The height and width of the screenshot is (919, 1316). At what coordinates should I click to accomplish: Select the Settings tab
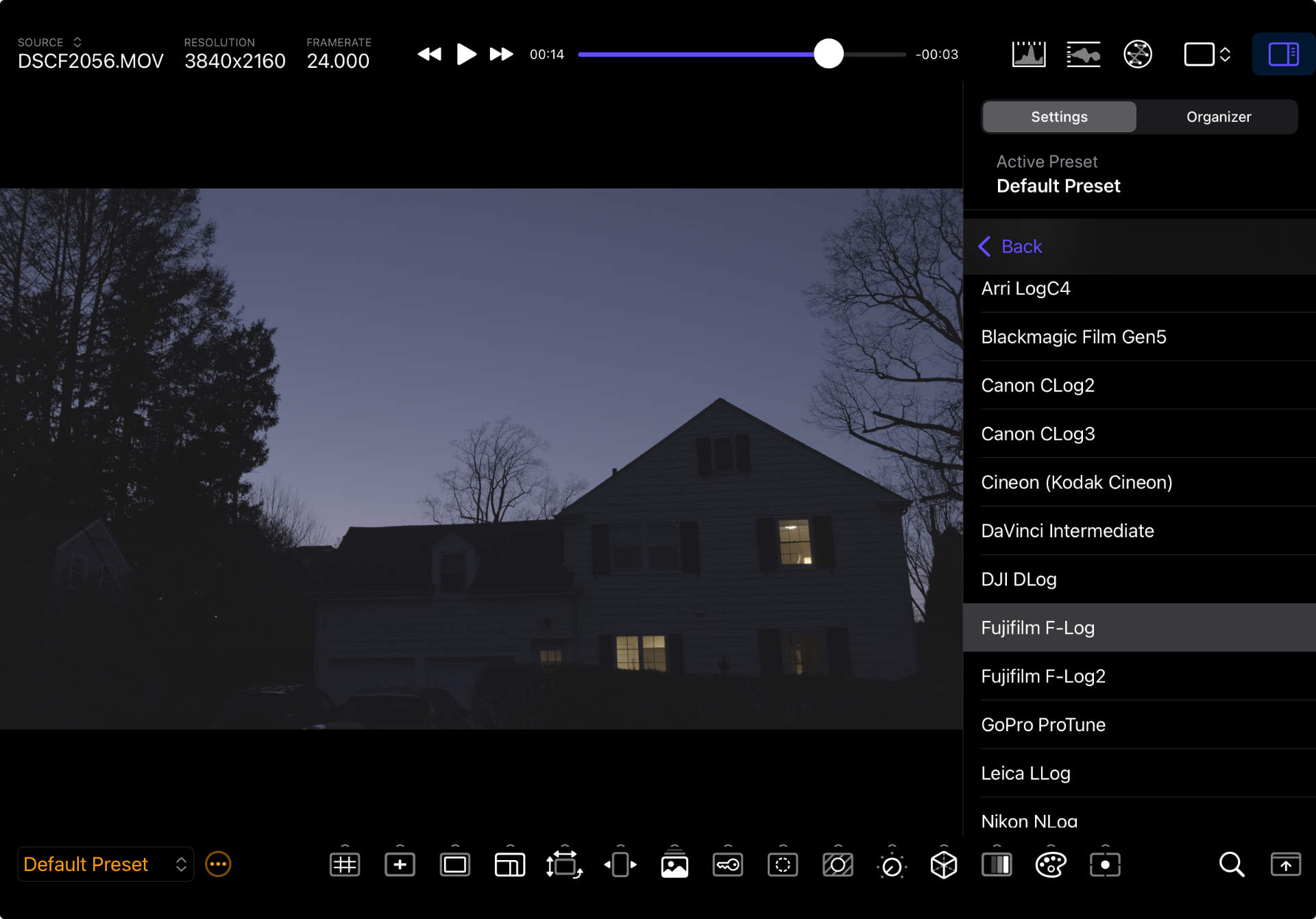[x=1059, y=117]
